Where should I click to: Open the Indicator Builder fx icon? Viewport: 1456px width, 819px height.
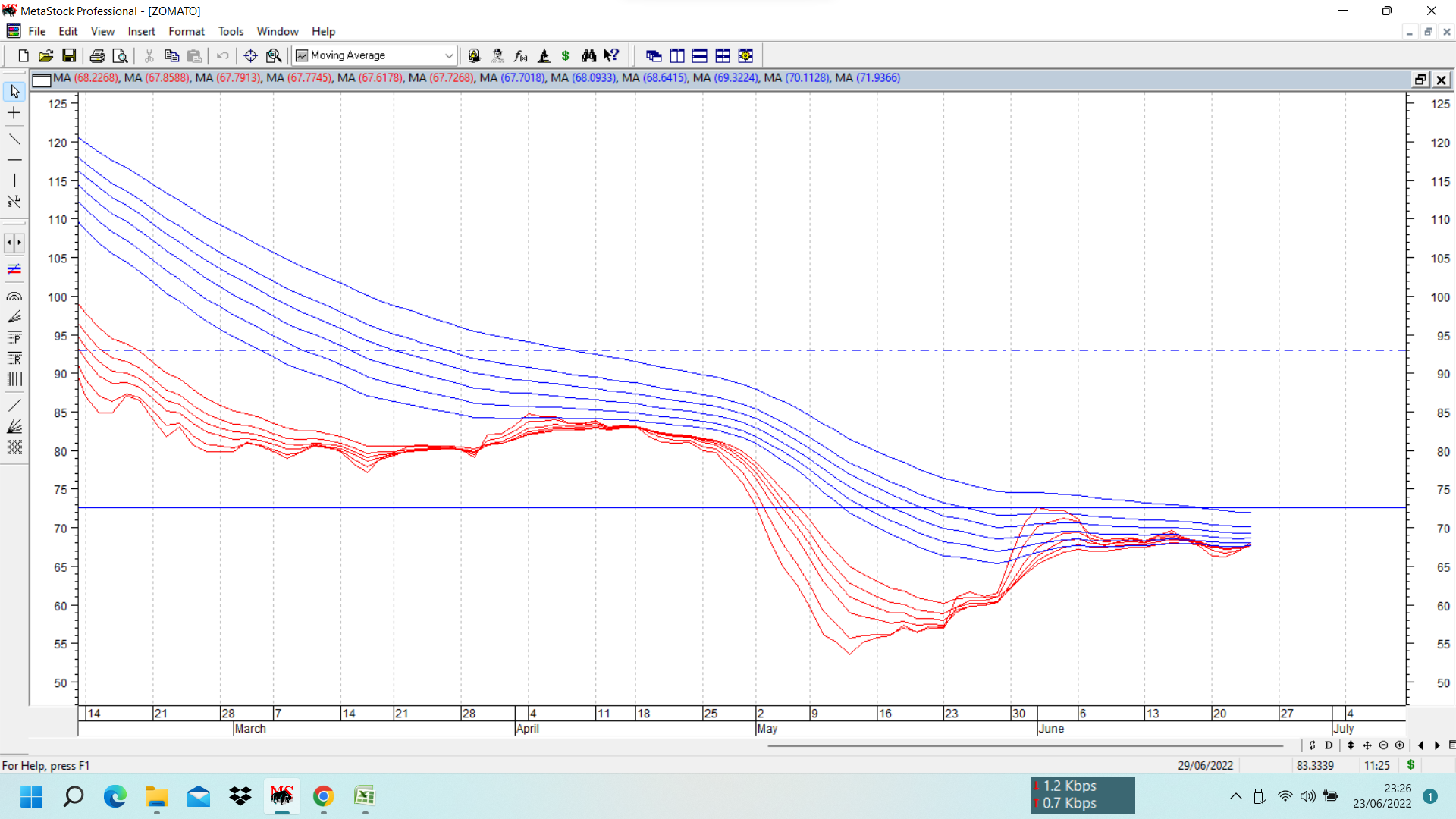[x=520, y=55]
